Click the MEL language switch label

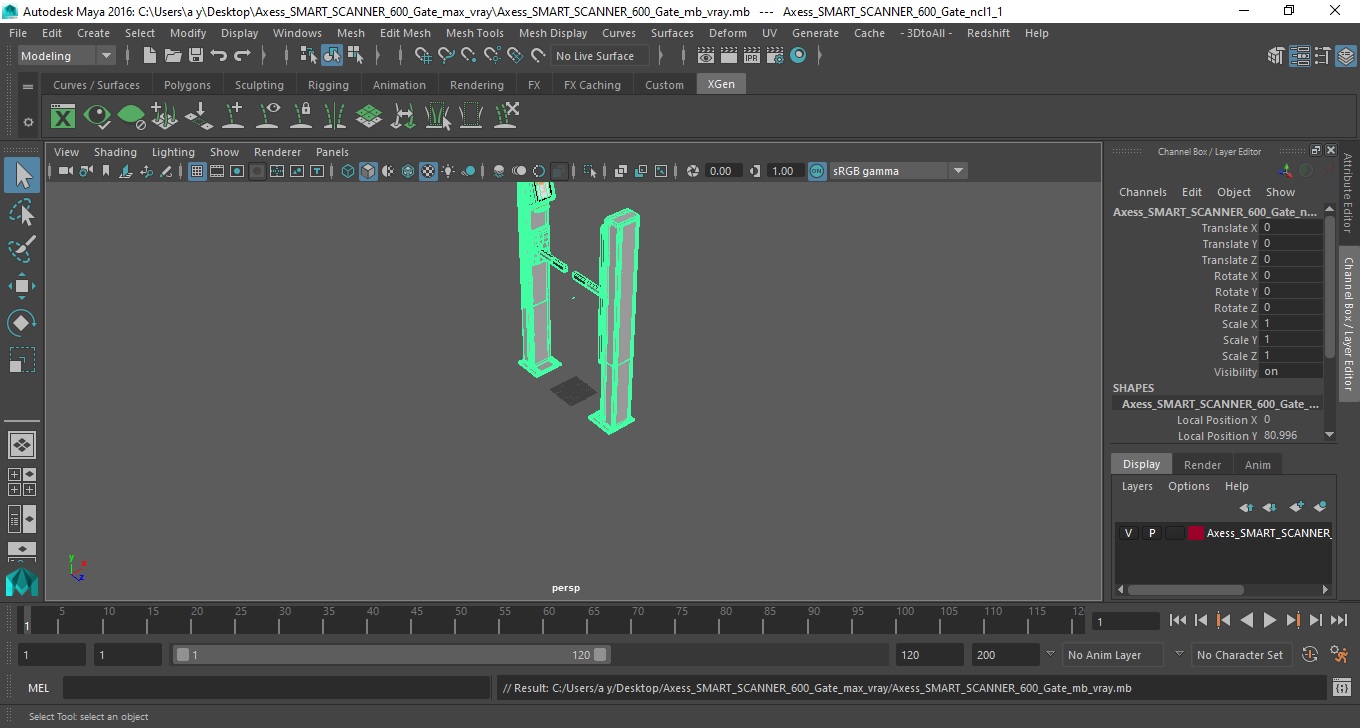39,688
